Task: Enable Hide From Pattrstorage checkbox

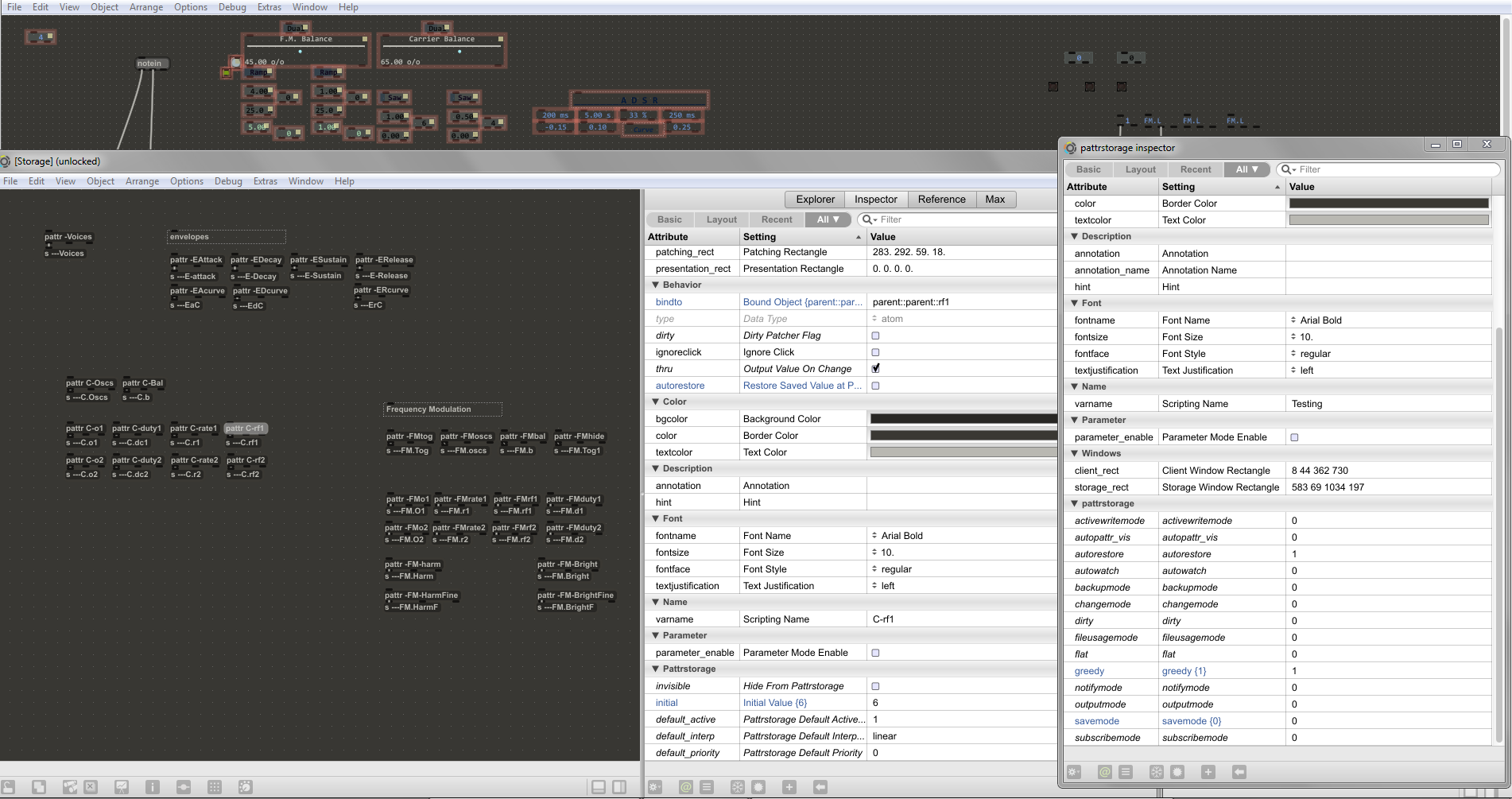Action: [875, 686]
